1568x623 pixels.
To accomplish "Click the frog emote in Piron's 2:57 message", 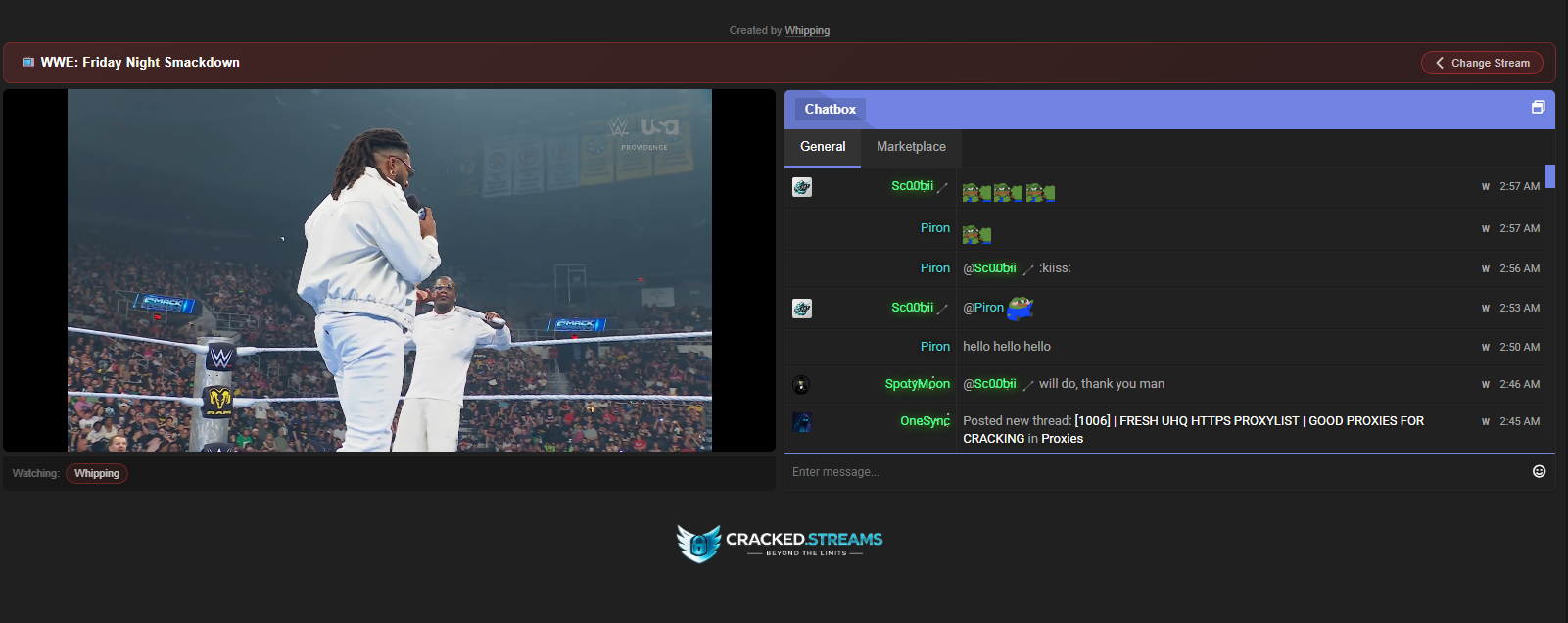I will 976,234.
